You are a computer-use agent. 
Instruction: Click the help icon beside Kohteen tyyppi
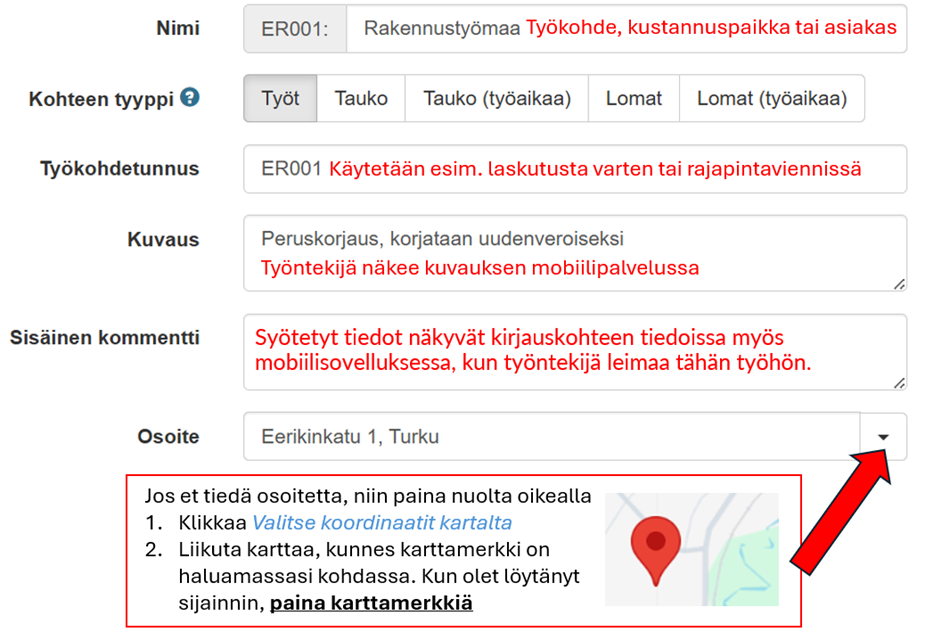tap(190, 98)
